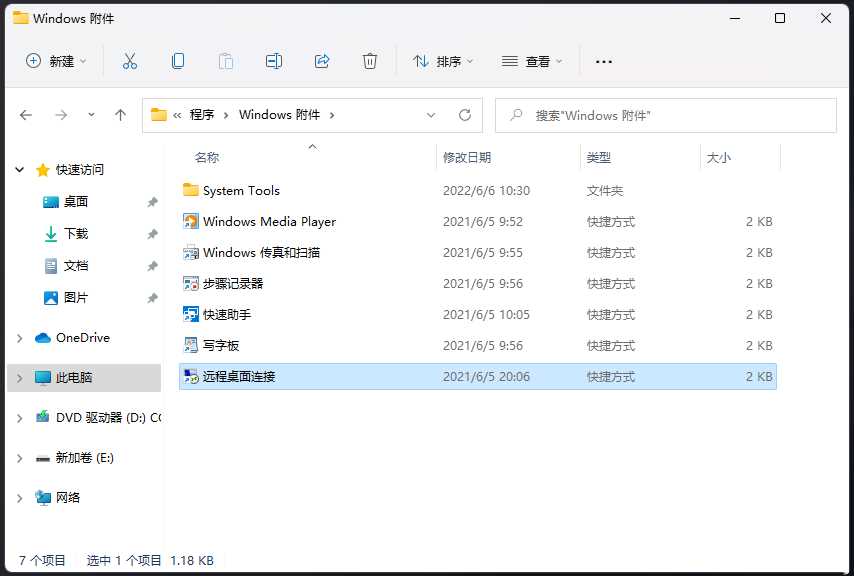
Task: Go up one folder level
Action: 120,115
